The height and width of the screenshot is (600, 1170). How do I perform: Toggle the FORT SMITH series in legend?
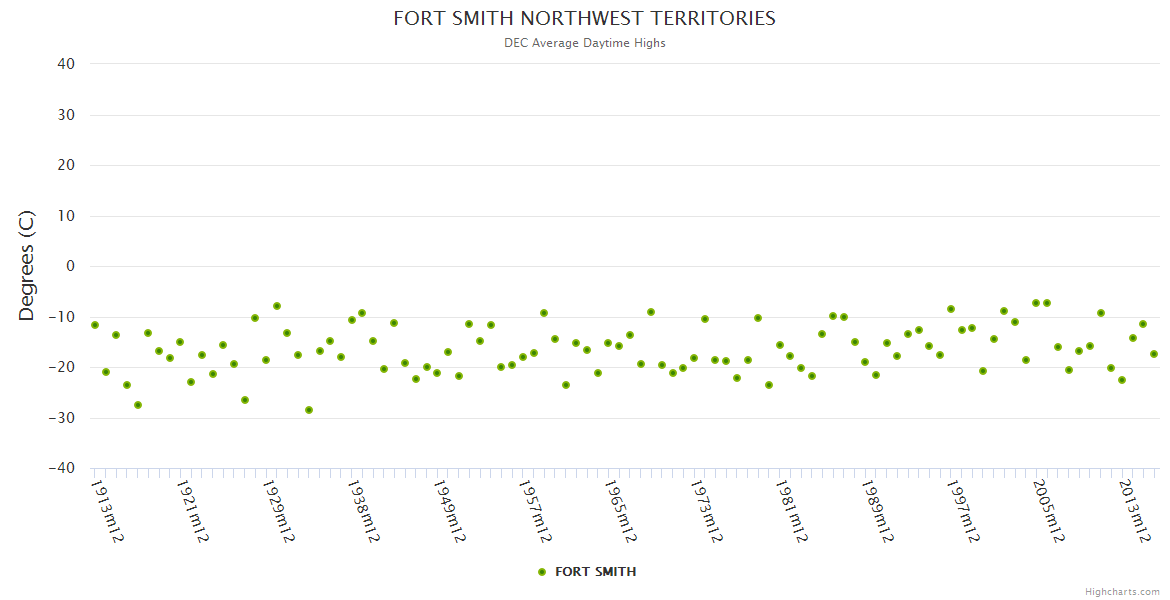(595, 572)
